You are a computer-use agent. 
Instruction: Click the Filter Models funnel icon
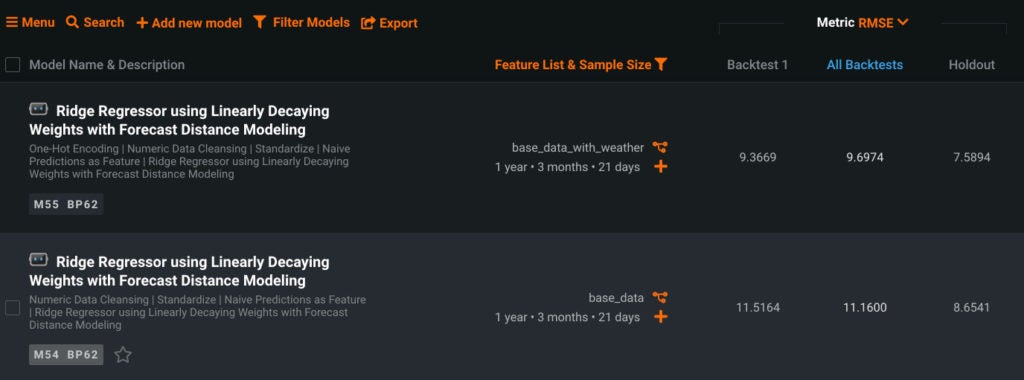point(259,22)
